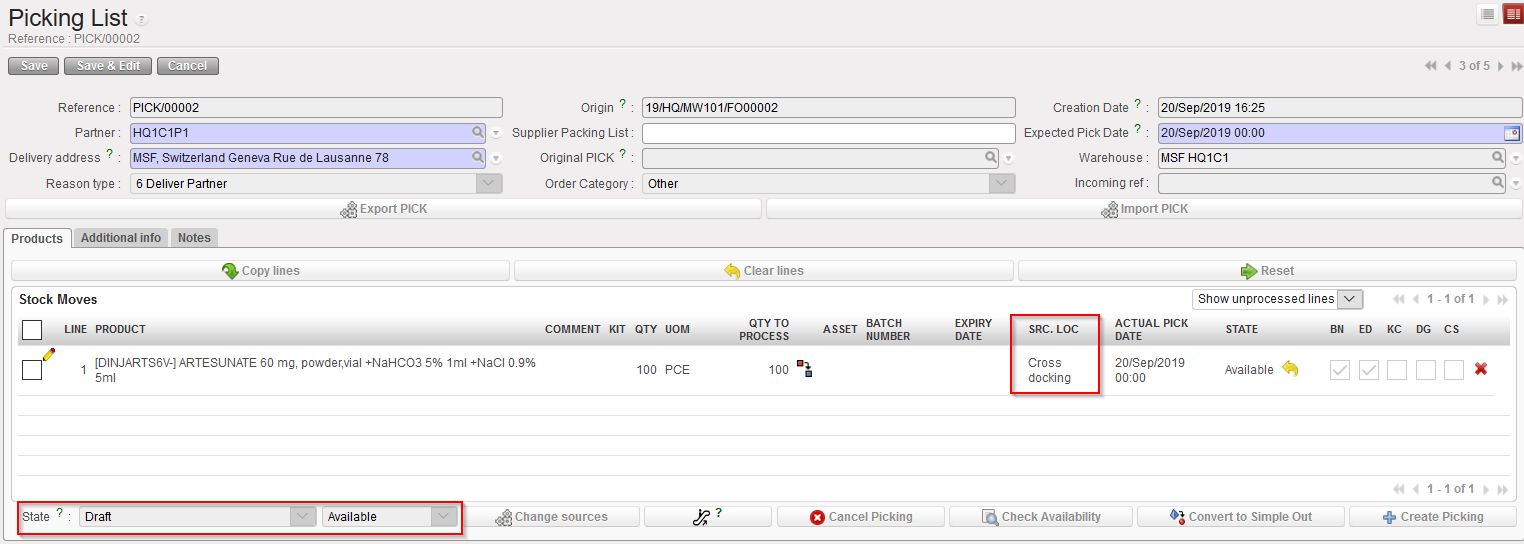
Task: Switch to form view icon
Action: [1512, 14]
